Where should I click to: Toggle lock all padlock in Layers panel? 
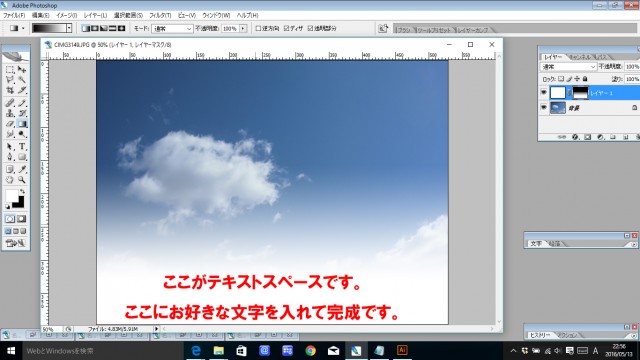tap(585, 79)
